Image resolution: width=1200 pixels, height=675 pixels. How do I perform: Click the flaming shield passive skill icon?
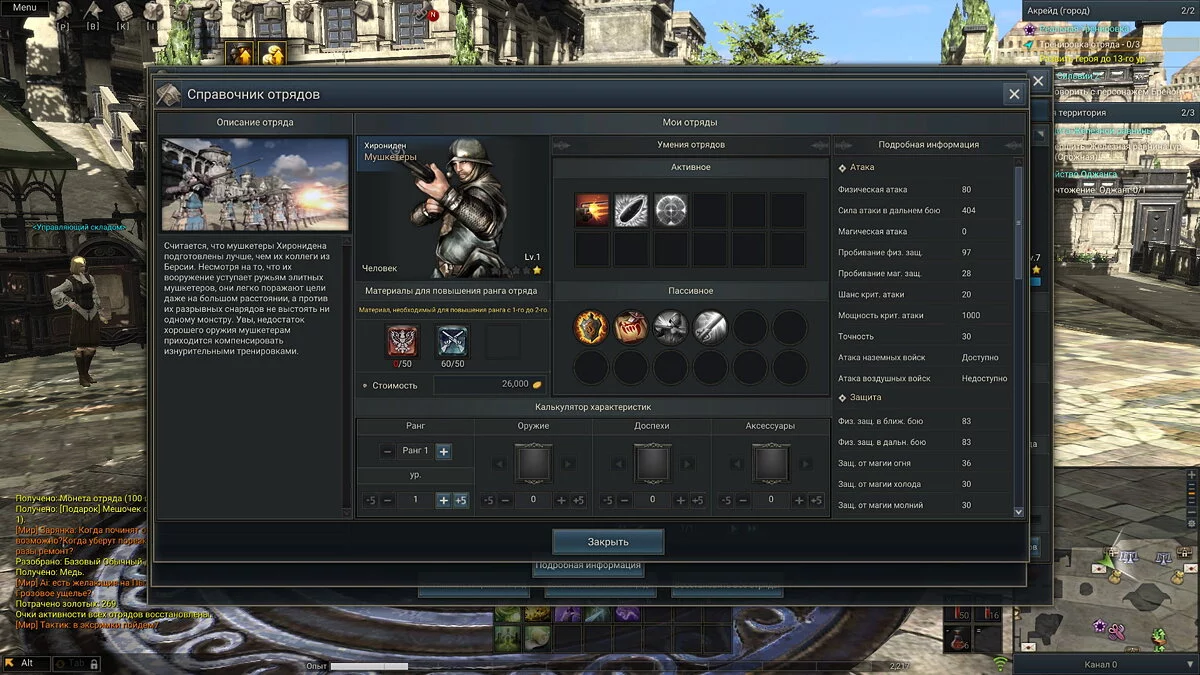[x=592, y=327]
